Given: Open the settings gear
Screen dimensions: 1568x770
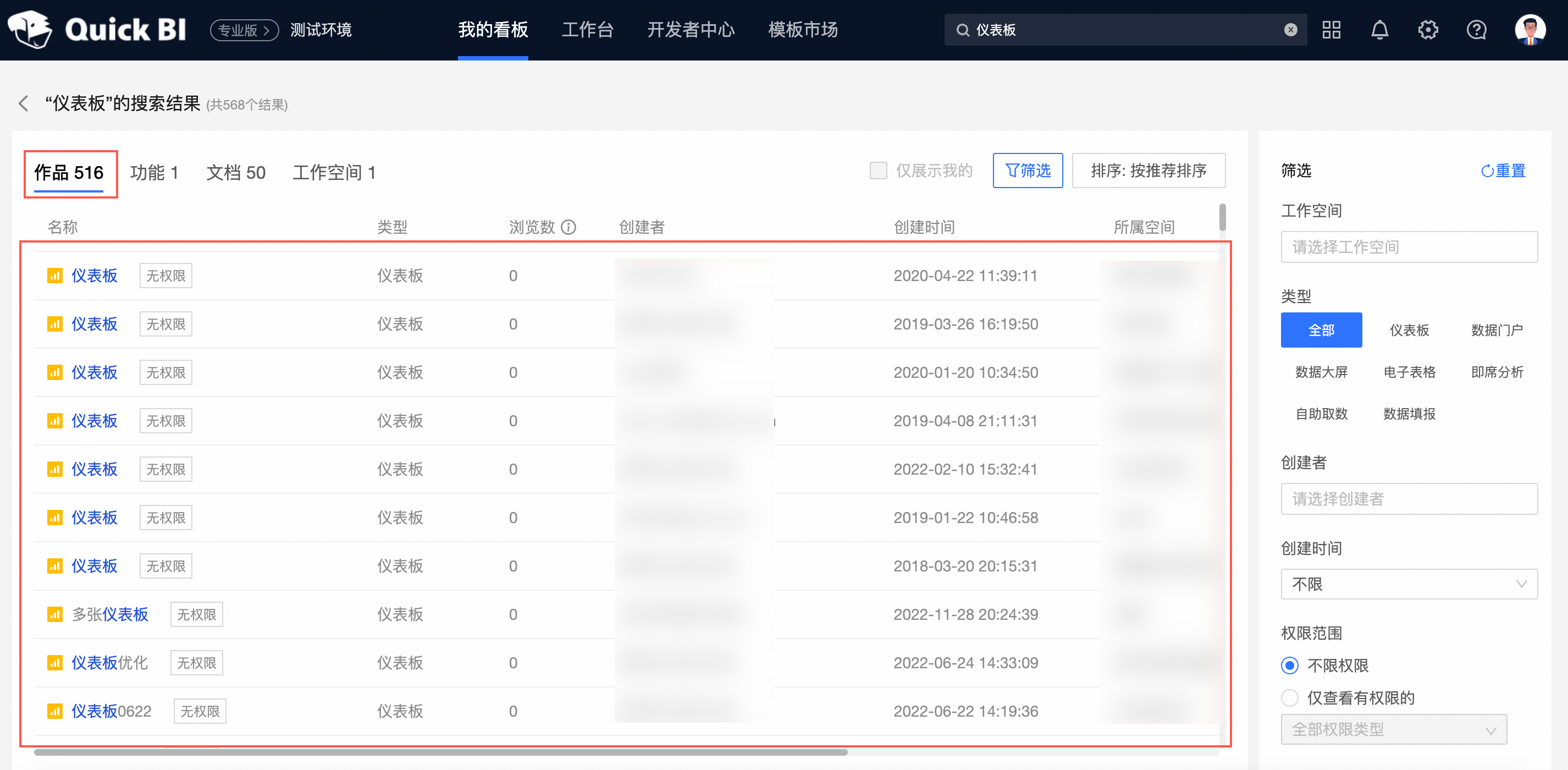Looking at the screenshot, I should point(1428,29).
